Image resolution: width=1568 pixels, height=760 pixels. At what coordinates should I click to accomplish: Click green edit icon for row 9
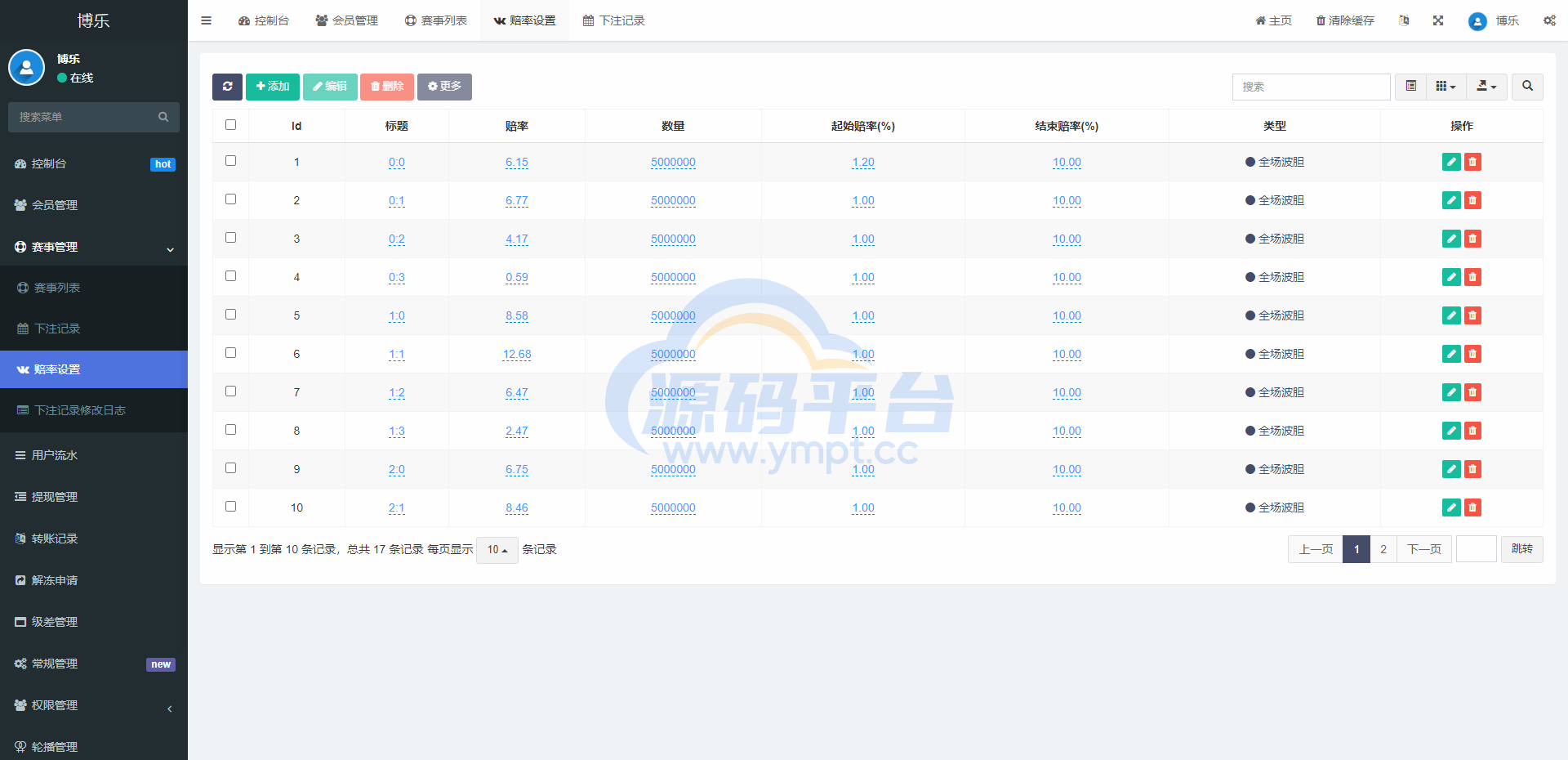click(x=1451, y=469)
